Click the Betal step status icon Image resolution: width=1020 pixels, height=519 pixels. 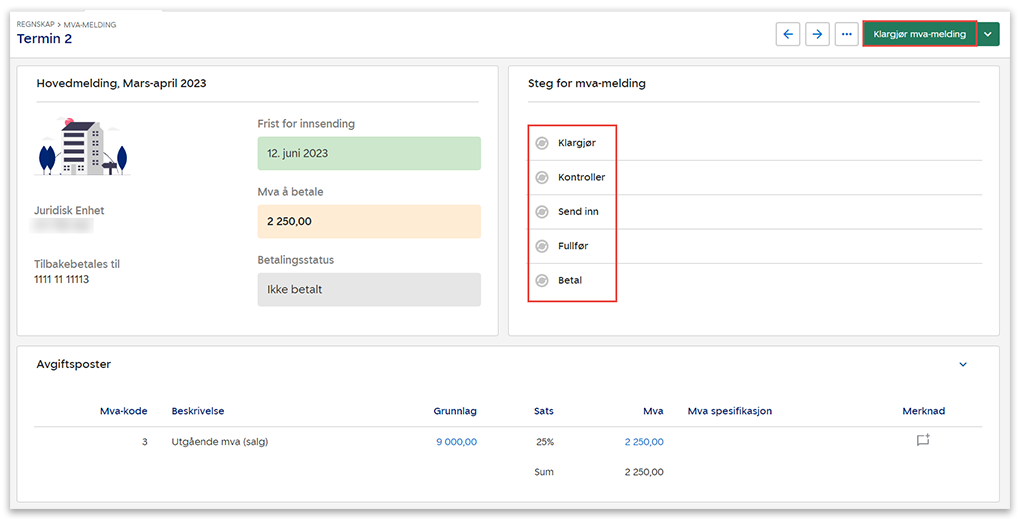tap(542, 280)
